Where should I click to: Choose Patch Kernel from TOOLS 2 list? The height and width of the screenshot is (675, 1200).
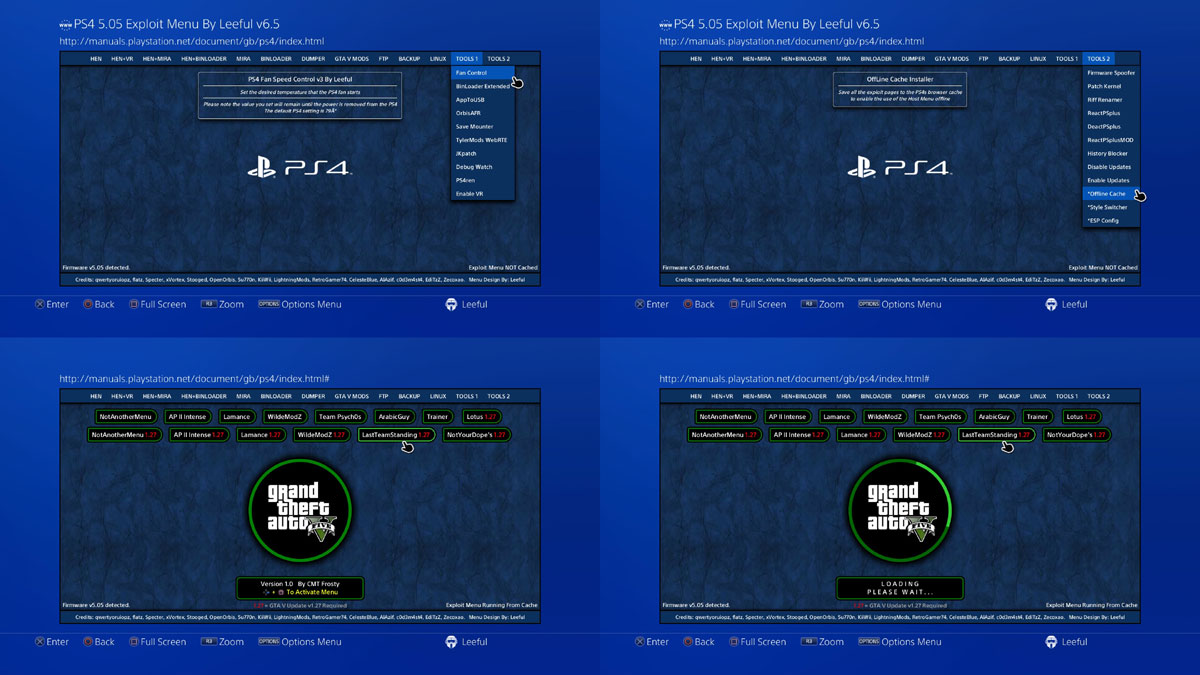point(1111,86)
